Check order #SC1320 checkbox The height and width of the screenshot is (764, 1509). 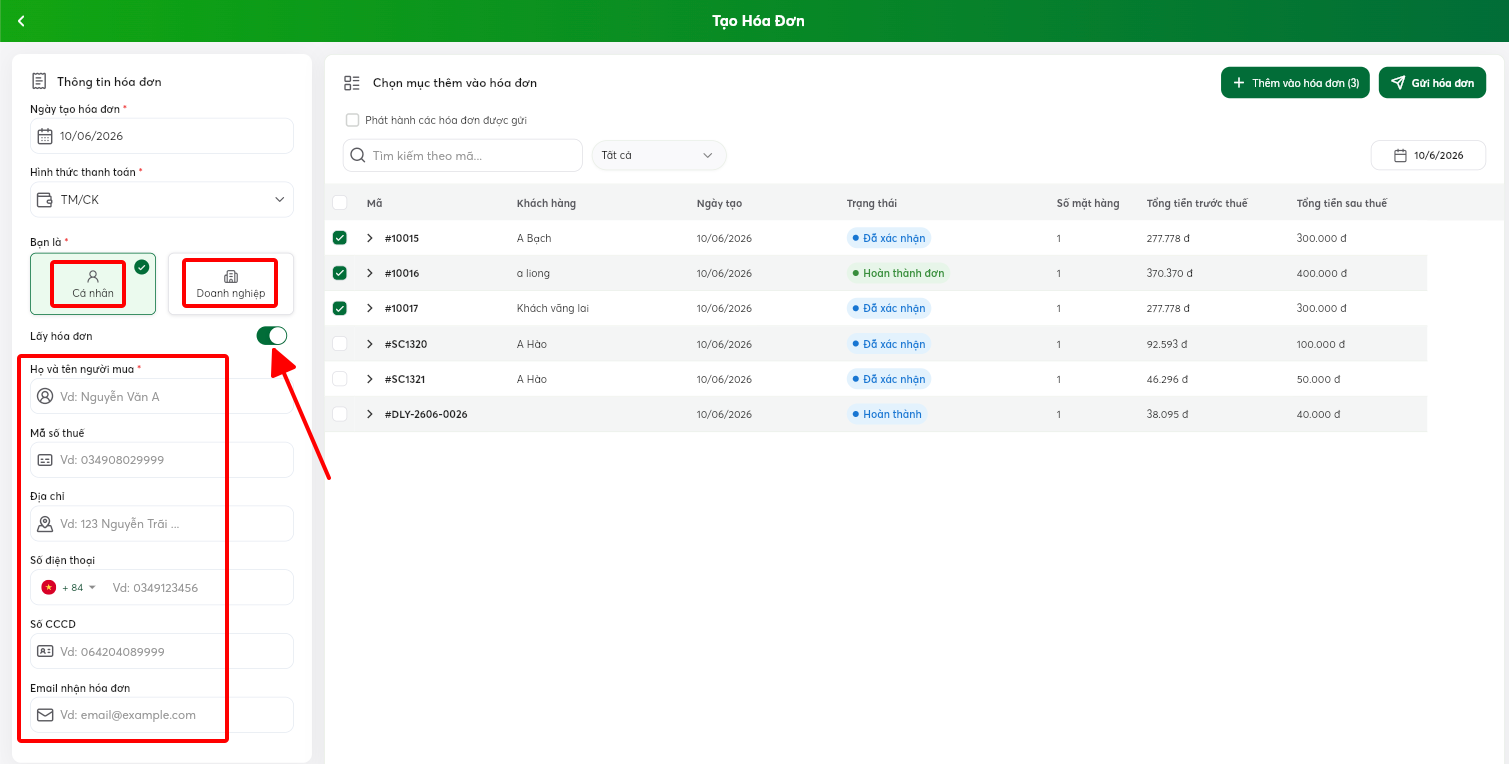[x=340, y=344]
